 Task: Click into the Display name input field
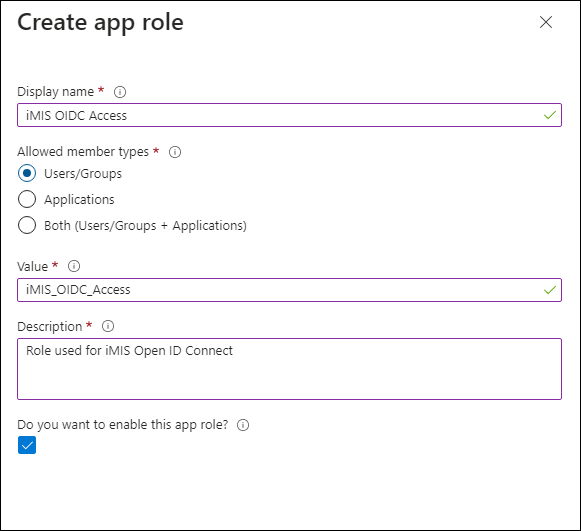(x=289, y=115)
